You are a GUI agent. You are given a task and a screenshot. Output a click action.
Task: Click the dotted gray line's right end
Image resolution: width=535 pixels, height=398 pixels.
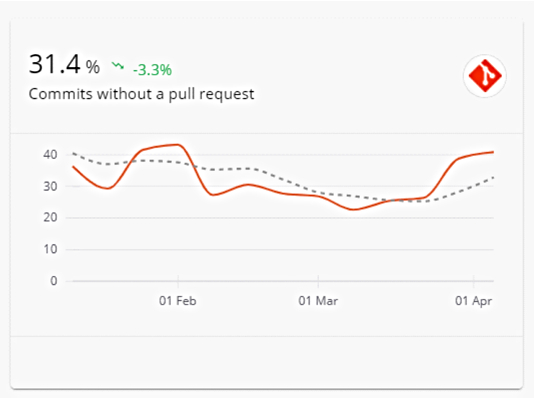click(493, 177)
